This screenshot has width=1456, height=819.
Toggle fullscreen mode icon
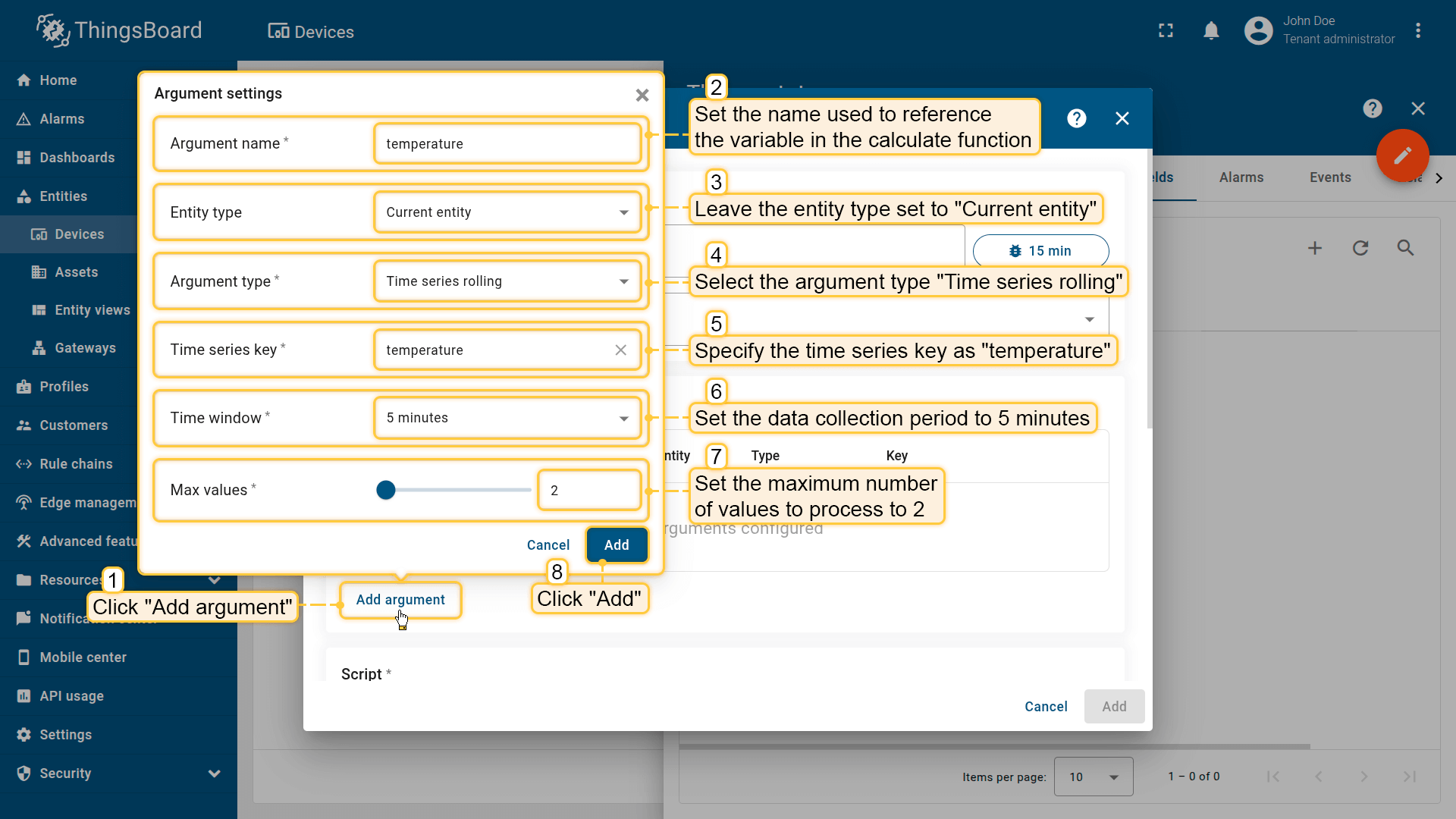1166,31
